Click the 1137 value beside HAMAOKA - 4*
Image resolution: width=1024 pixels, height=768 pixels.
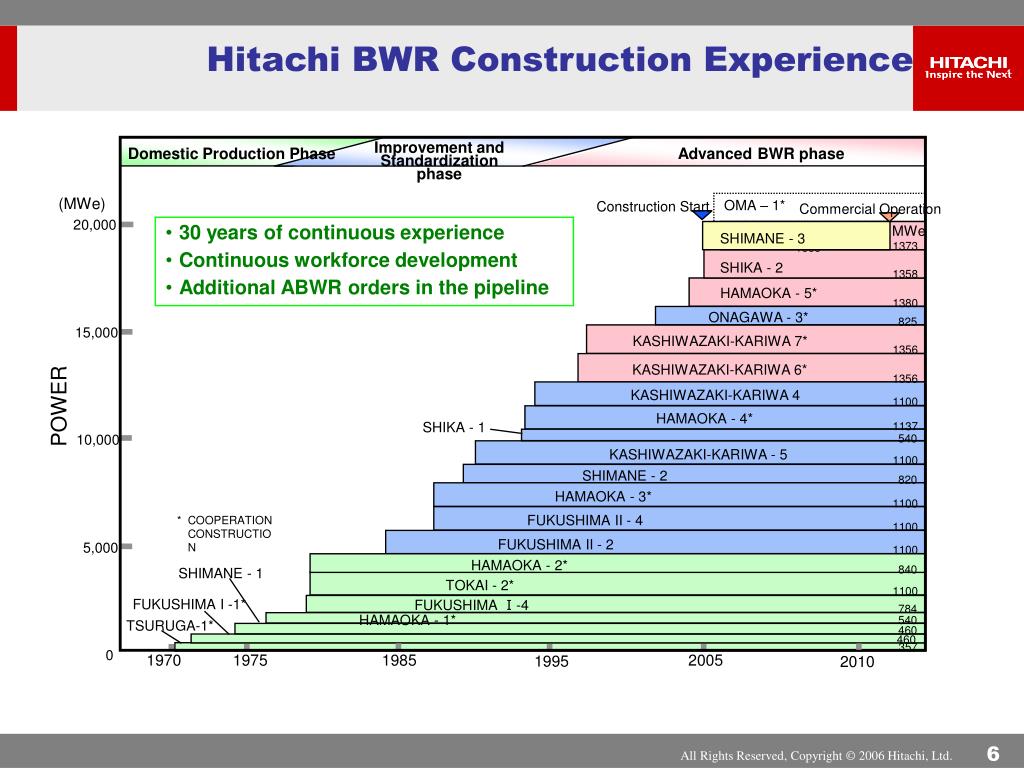click(x=905, y=425)
